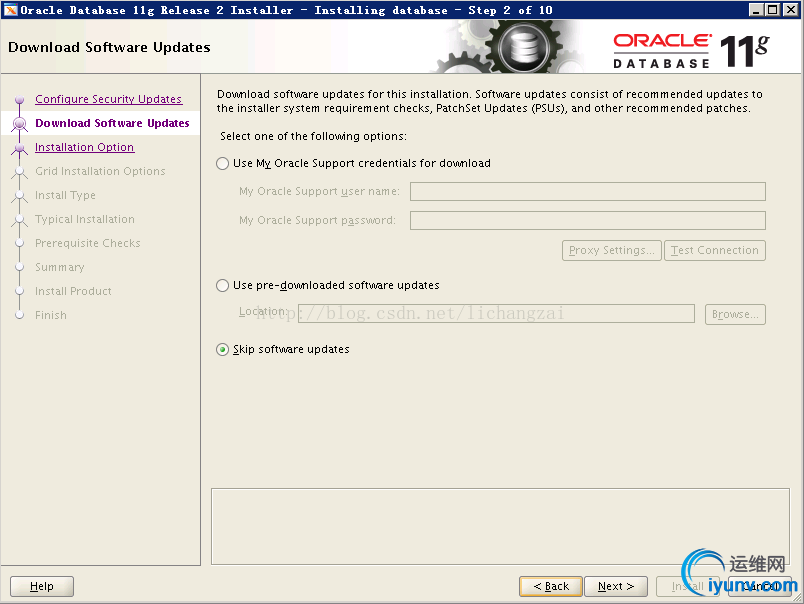This screenshot has height=604, width=804.
Task: Click the Test Connection button
Action: coord(715,250)
